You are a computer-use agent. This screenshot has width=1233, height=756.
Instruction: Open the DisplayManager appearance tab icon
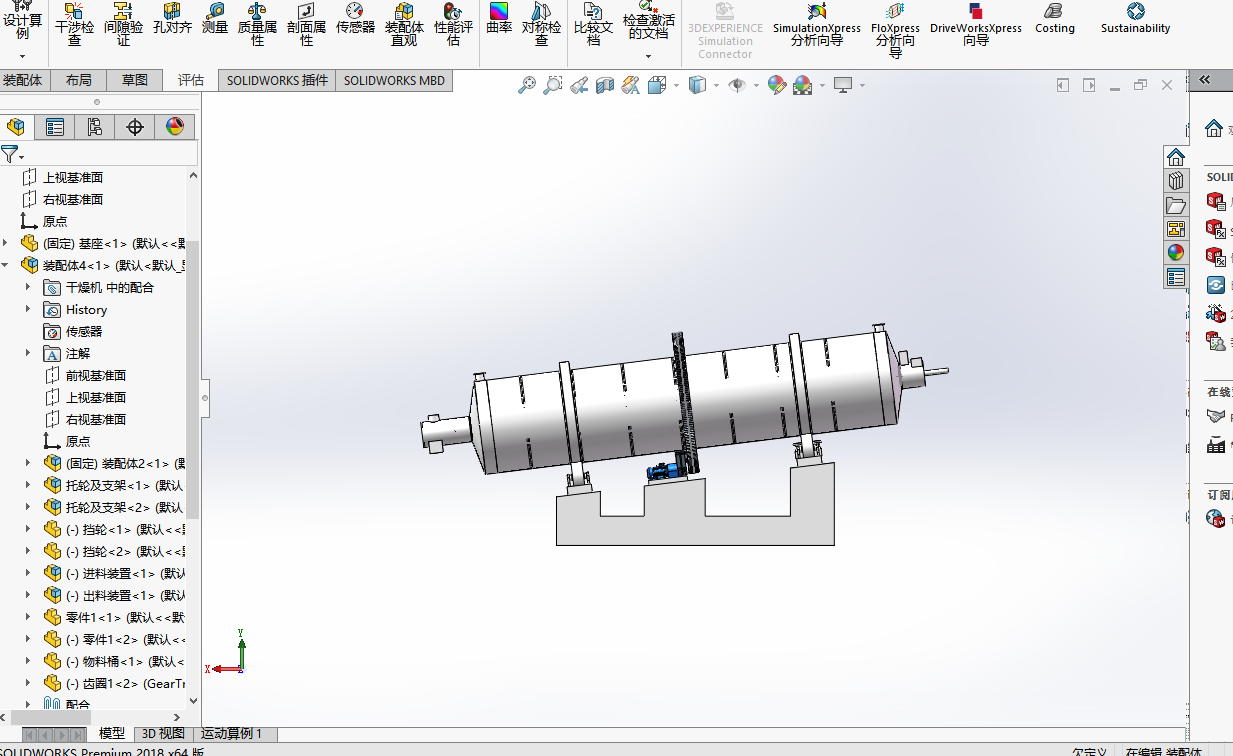[x=175, y=127]
